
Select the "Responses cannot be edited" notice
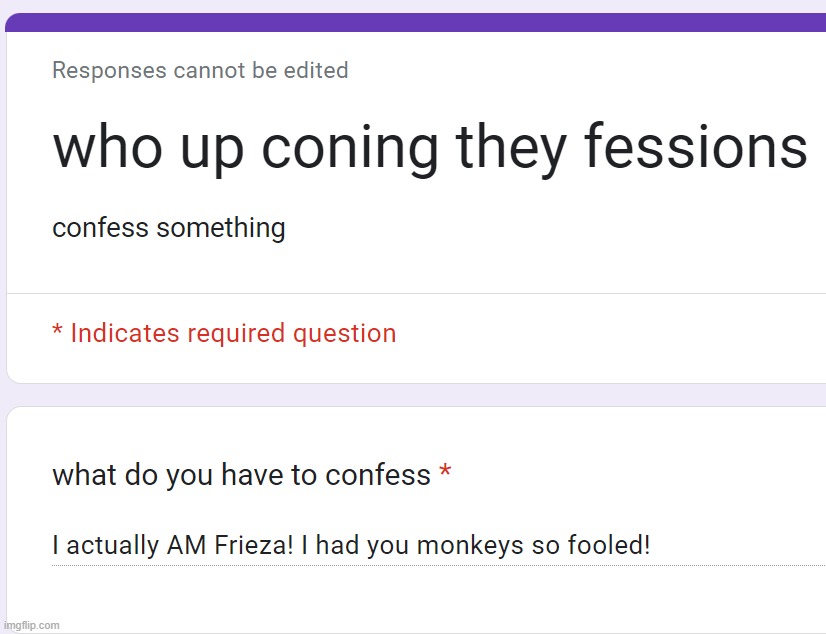pos(200,70)
